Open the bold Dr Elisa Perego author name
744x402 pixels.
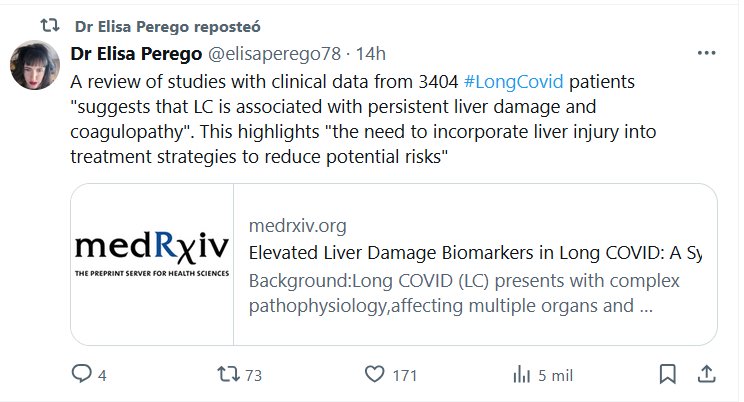136,52
